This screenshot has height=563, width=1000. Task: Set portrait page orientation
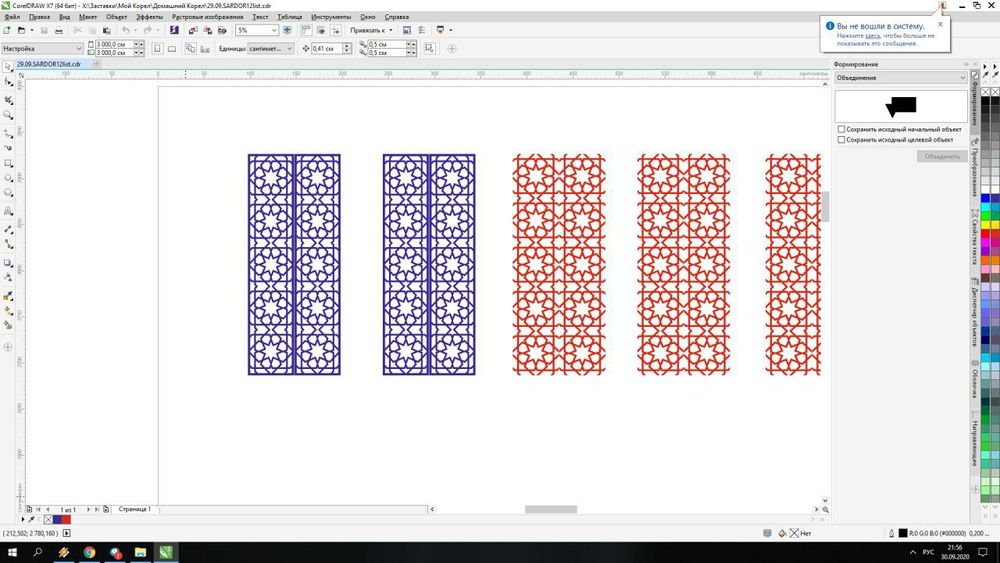point(157,48)
